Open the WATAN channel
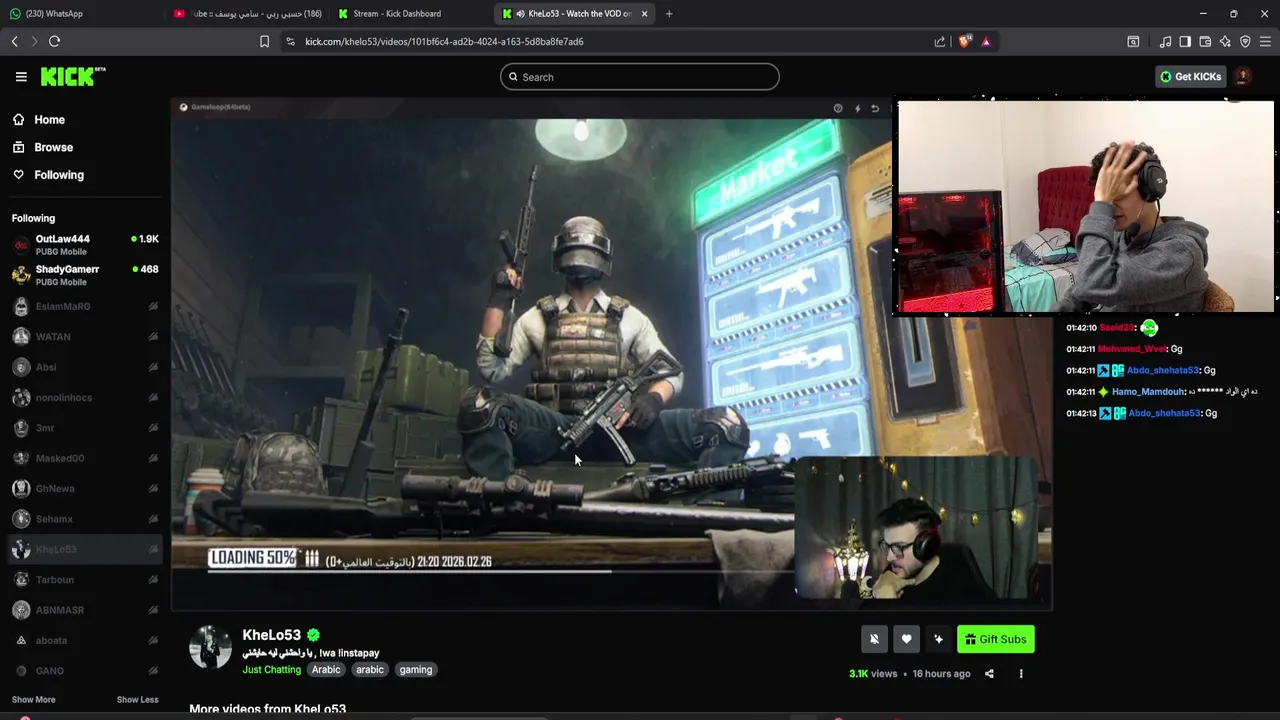Image resolution: width=1280 pixels, height=720 pixels. (84, 336)
